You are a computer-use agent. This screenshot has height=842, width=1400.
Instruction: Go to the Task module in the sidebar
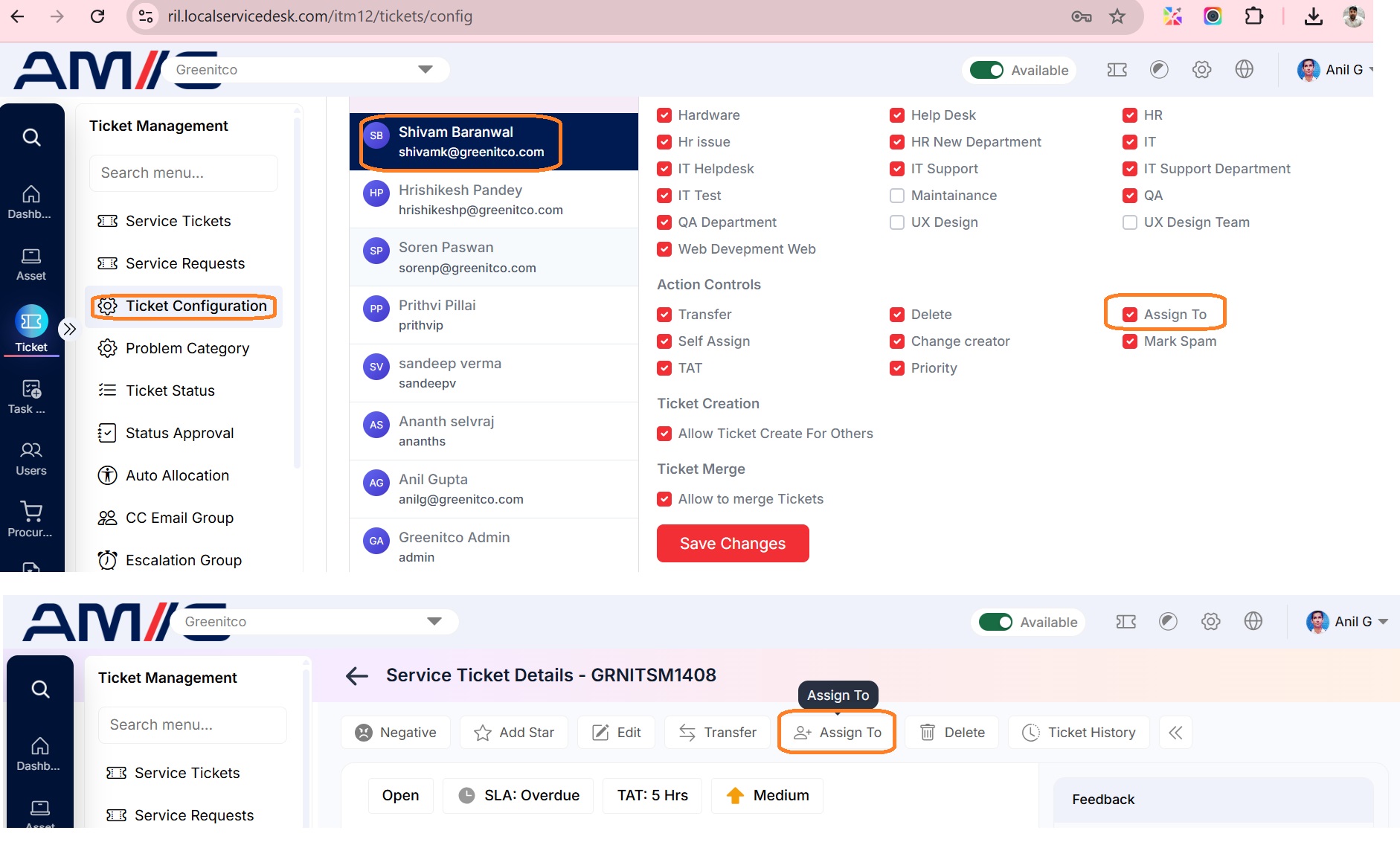click(x=31, y=397)
